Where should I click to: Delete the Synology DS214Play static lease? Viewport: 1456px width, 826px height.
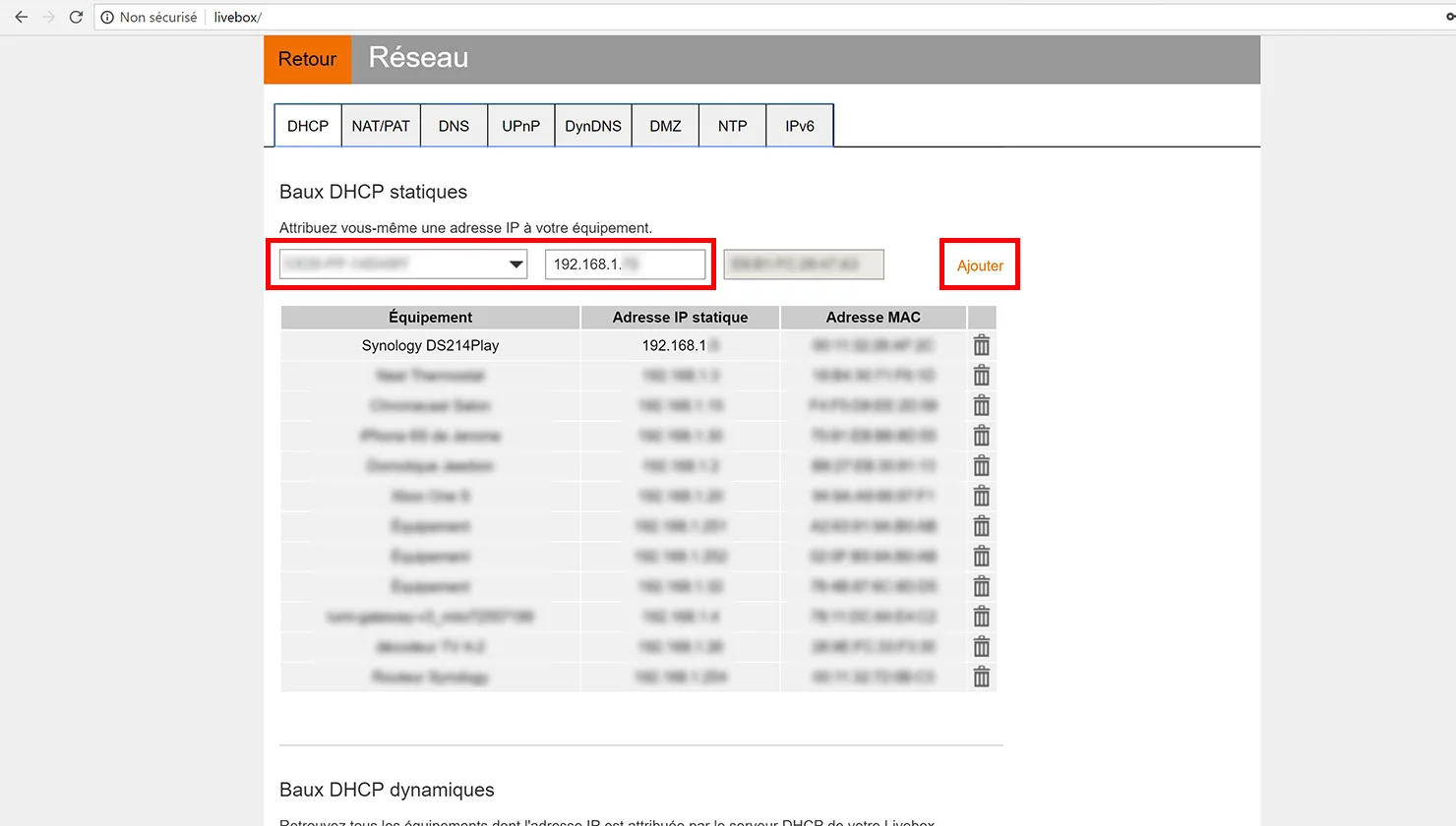981,345
